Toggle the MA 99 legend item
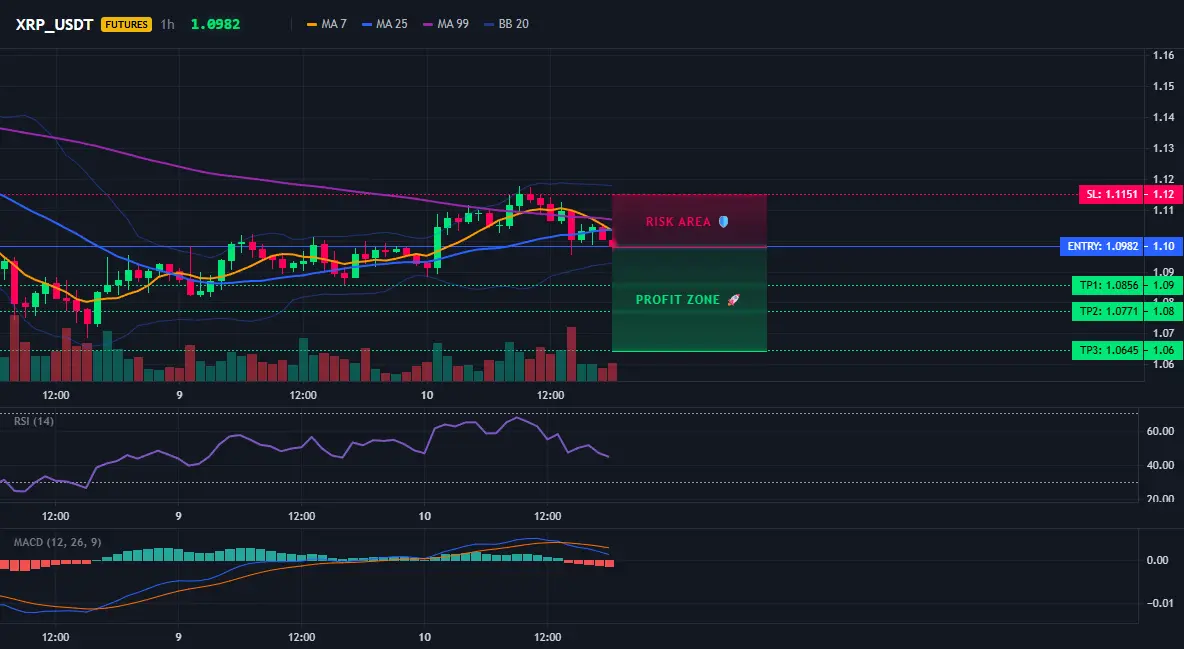 446,24
